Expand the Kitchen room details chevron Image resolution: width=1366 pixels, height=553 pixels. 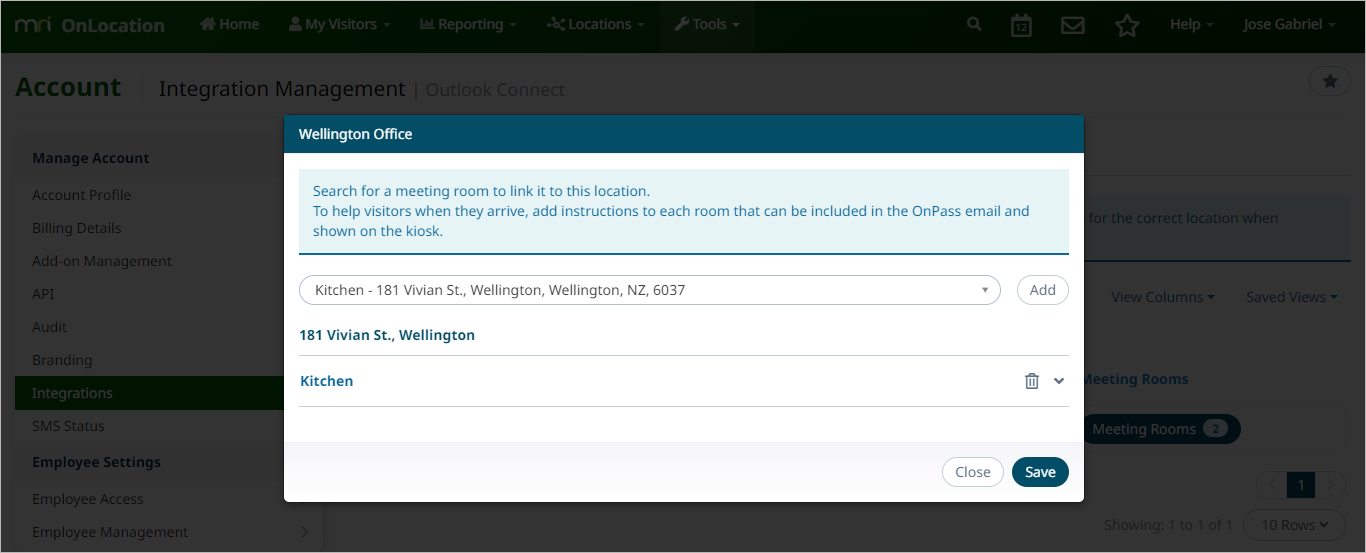point(1059,381)
